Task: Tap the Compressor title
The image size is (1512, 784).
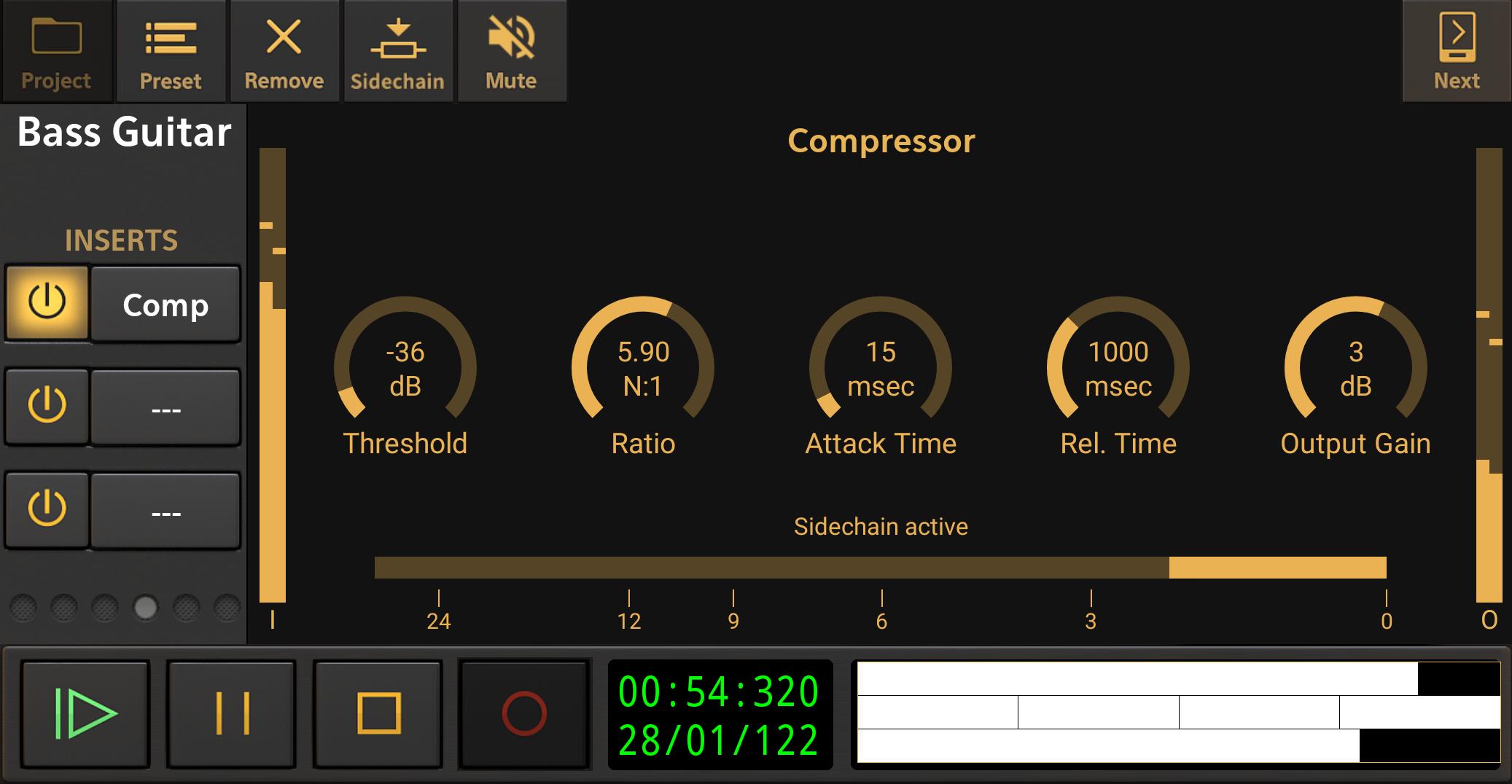Action: pyautogui.click(x=881, y=141)
